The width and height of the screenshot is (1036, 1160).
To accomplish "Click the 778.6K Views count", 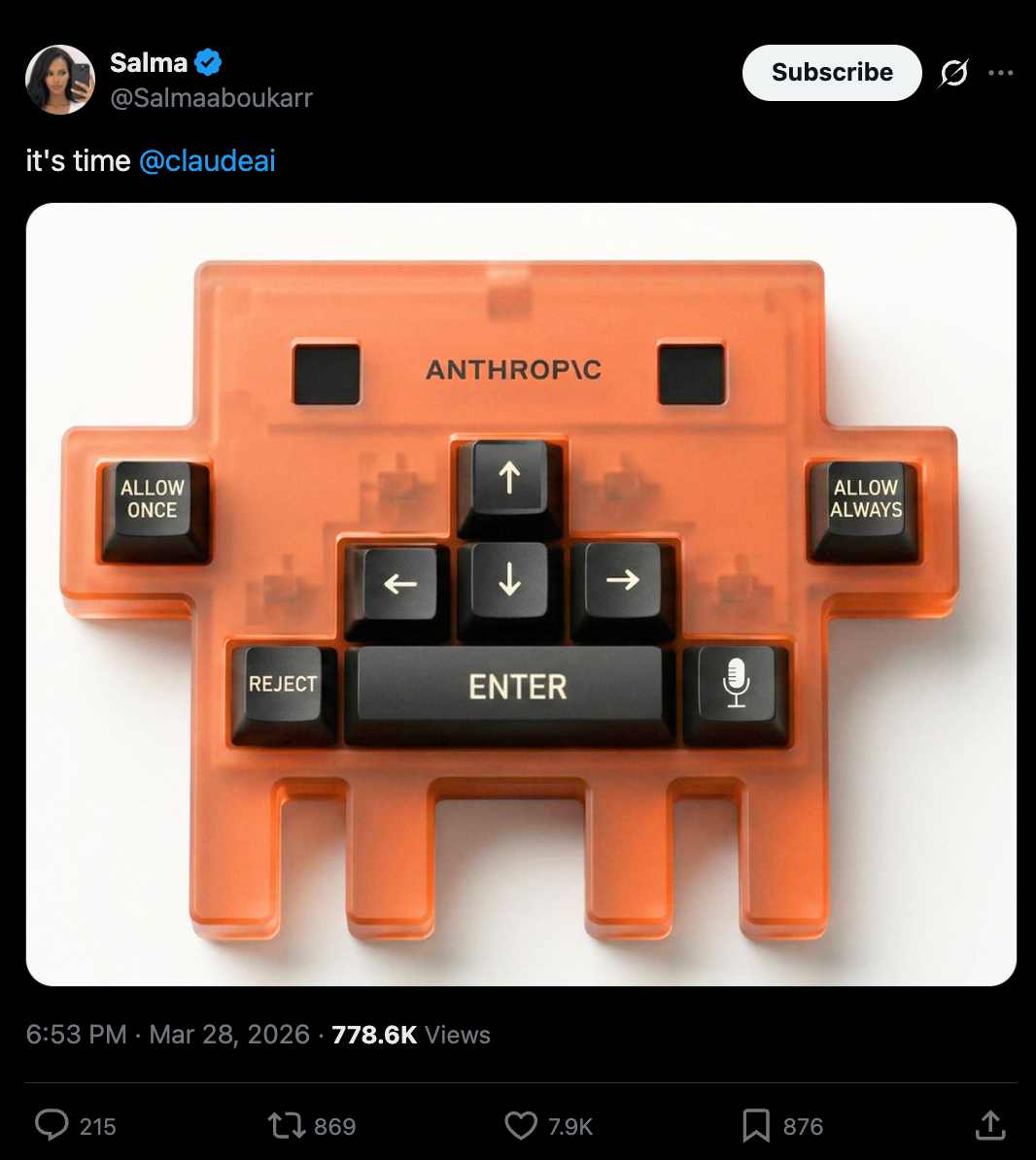I will click(411, 1035).
